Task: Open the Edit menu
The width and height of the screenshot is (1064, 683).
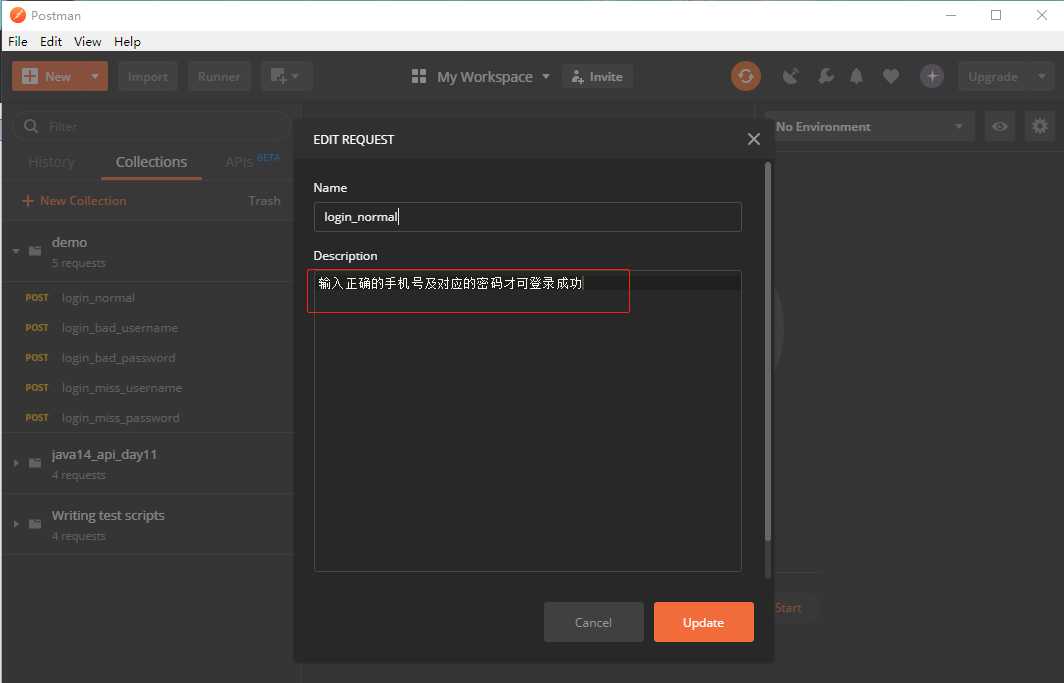Action: (x=51, y=41)
